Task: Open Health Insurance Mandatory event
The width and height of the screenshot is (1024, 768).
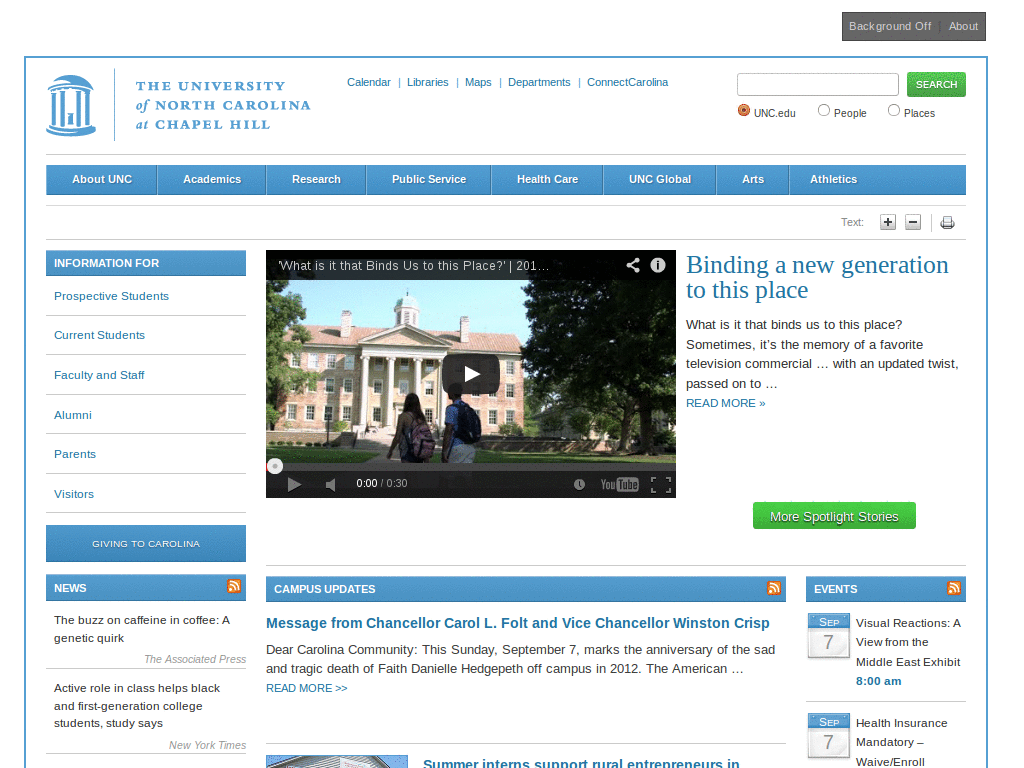Action: (x=901, y=742)
